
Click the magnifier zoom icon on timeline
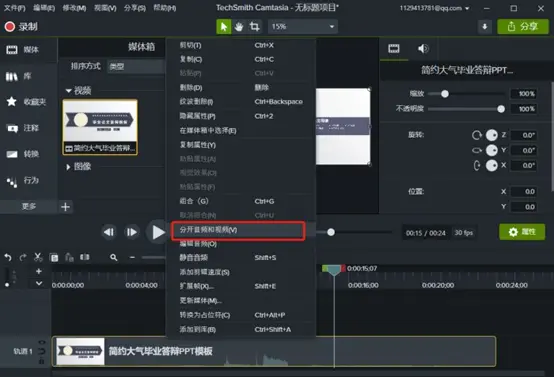tap(113, 258)
